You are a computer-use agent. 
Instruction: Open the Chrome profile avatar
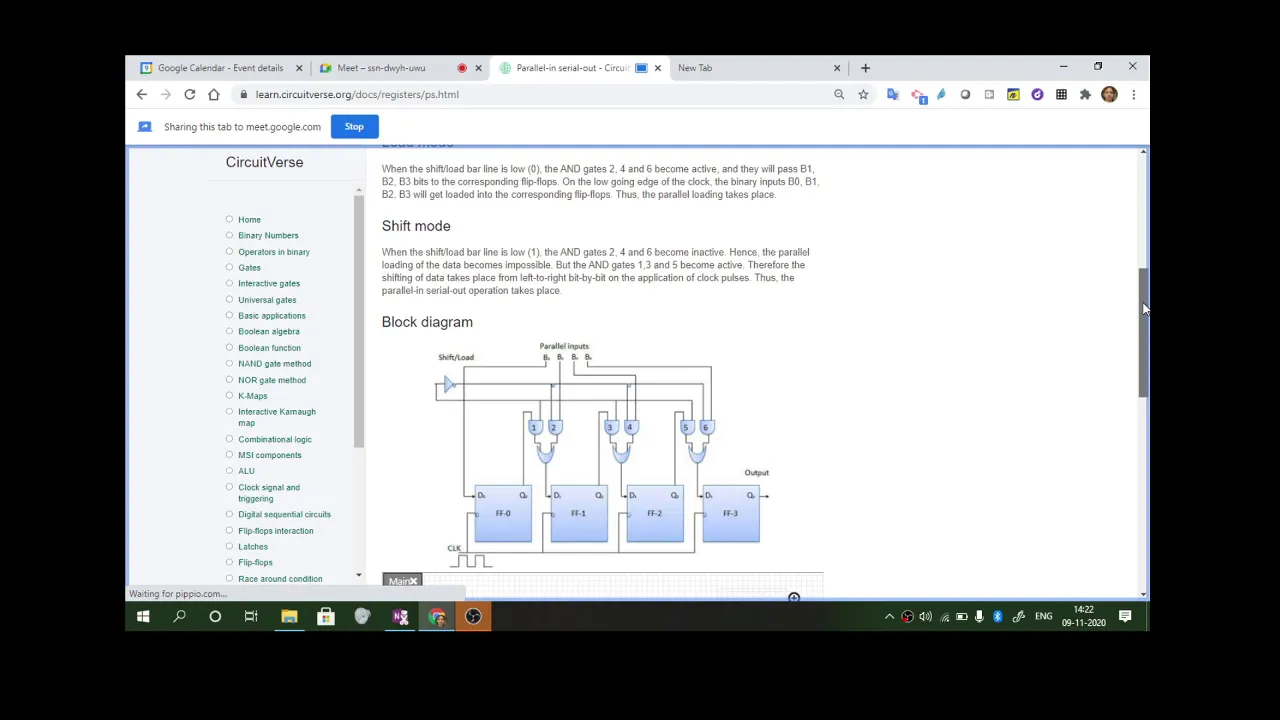click(1109, 94)
